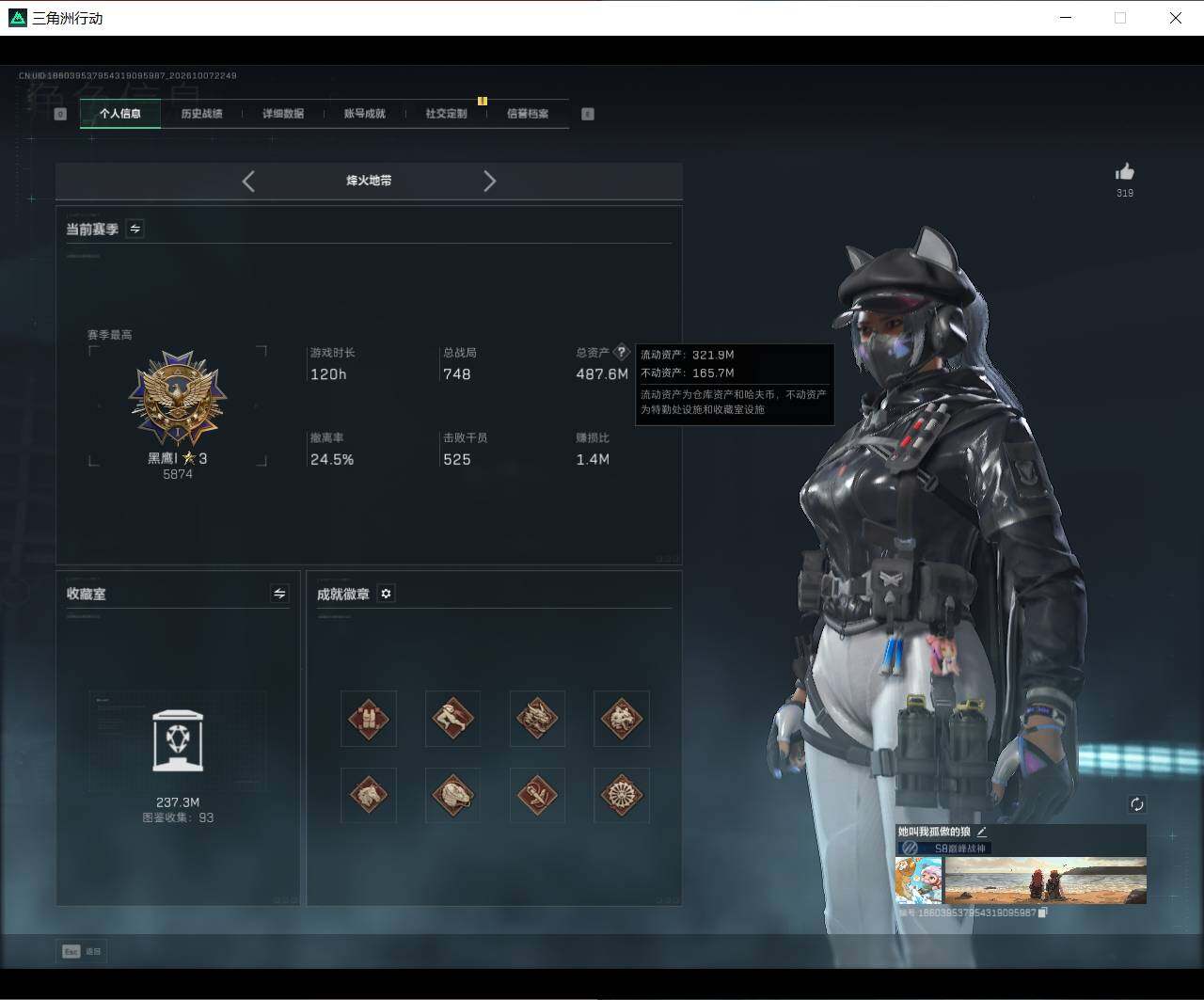
Task: Switch to the 历史战绩 tab
Action: [x=201, y=114]
